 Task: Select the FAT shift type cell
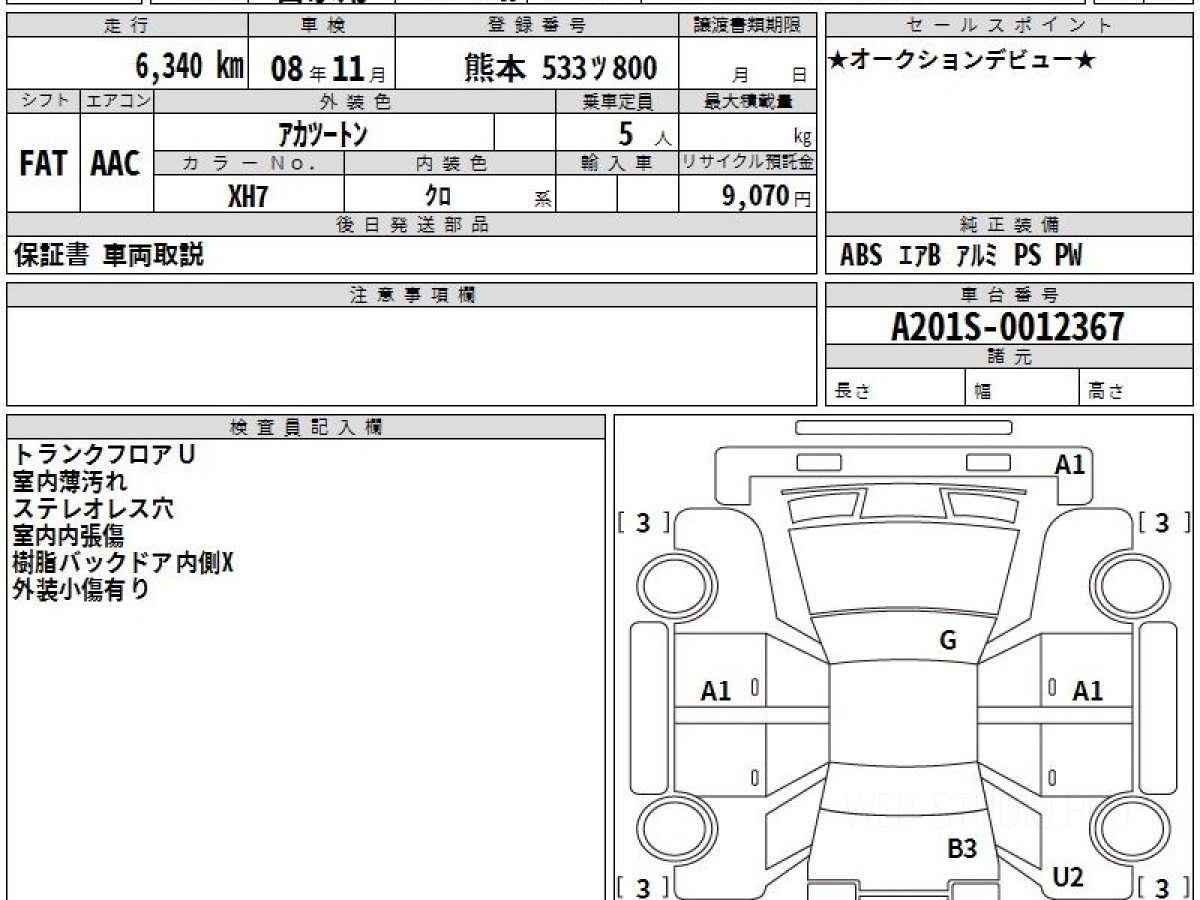coord(43,163)
